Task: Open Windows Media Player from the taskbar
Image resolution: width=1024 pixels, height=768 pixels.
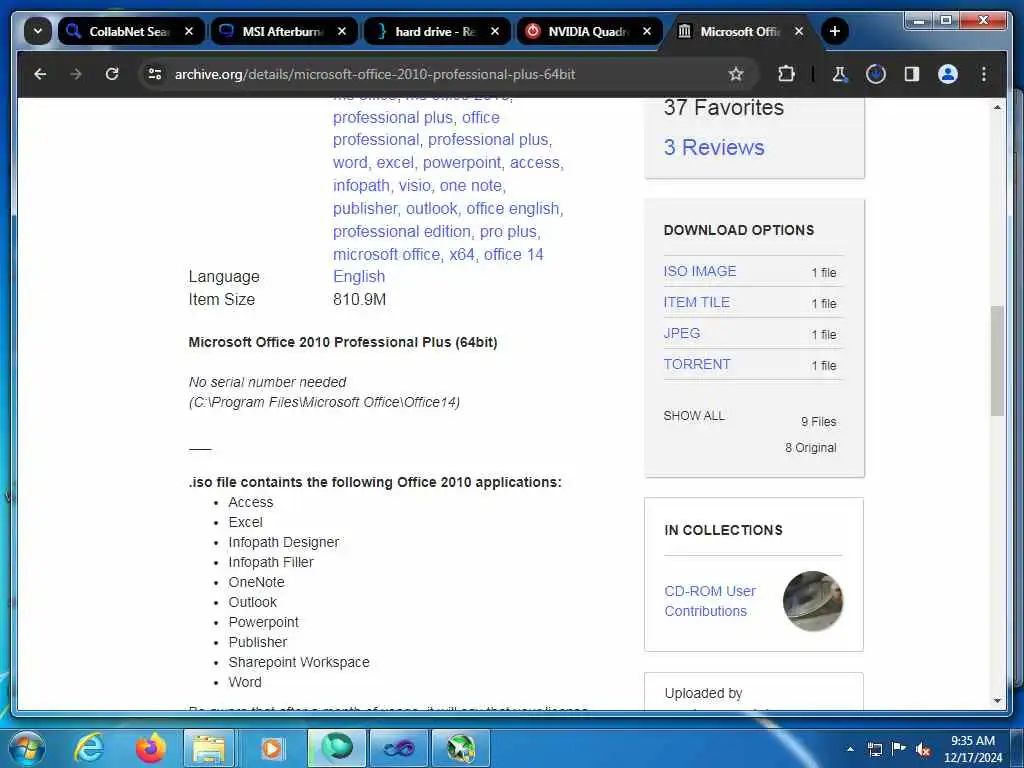Action: click(272, 748)
